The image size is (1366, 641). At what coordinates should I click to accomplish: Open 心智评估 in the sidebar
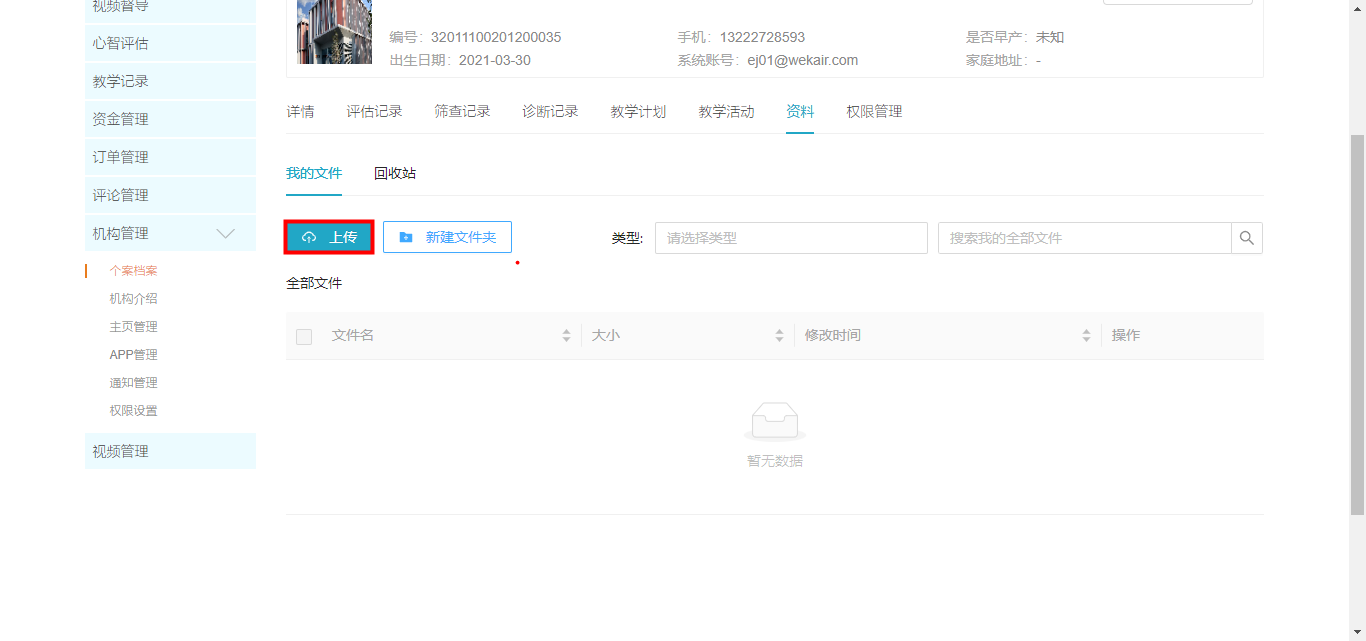[x=170, y=43]
